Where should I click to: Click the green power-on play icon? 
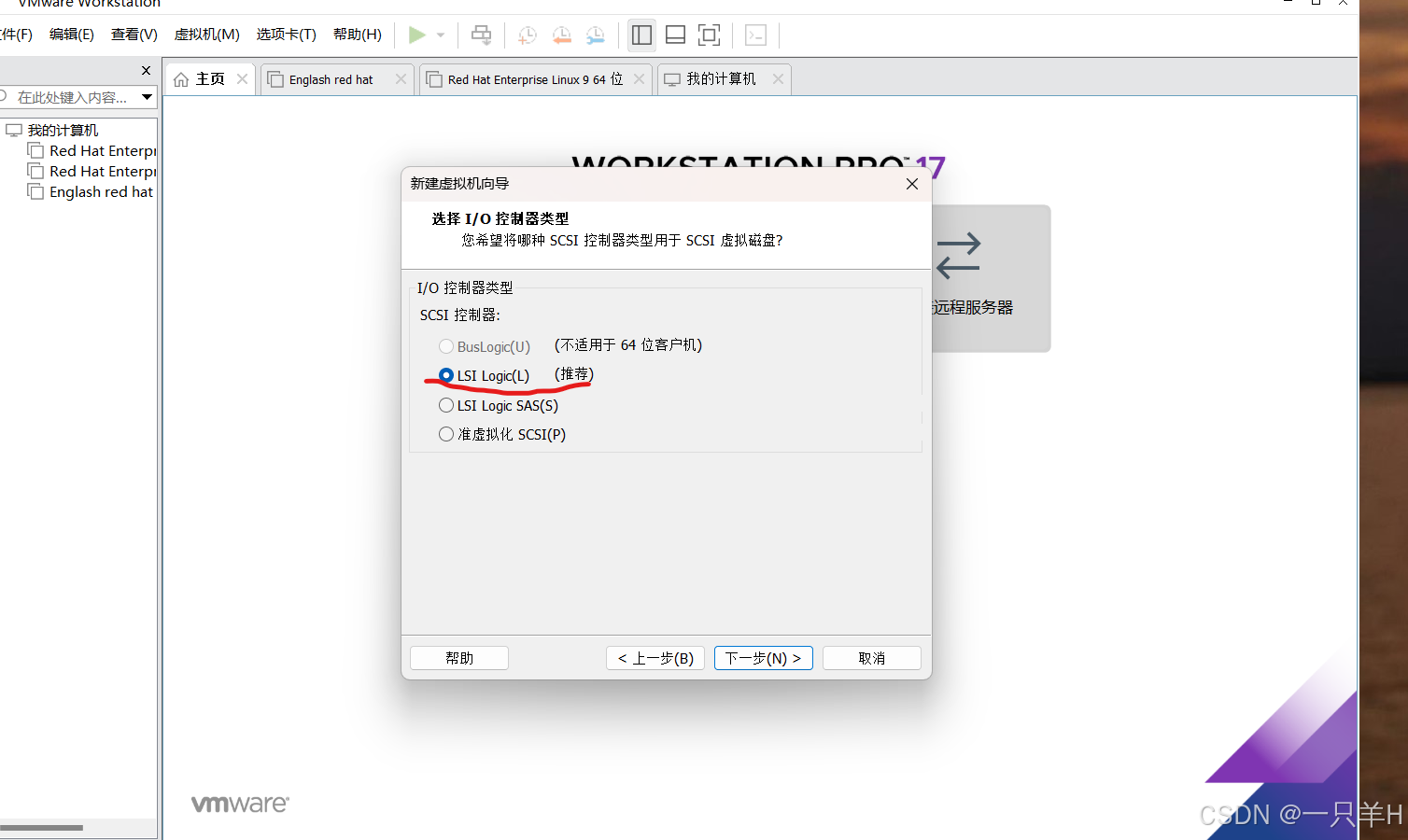[416, 35]
